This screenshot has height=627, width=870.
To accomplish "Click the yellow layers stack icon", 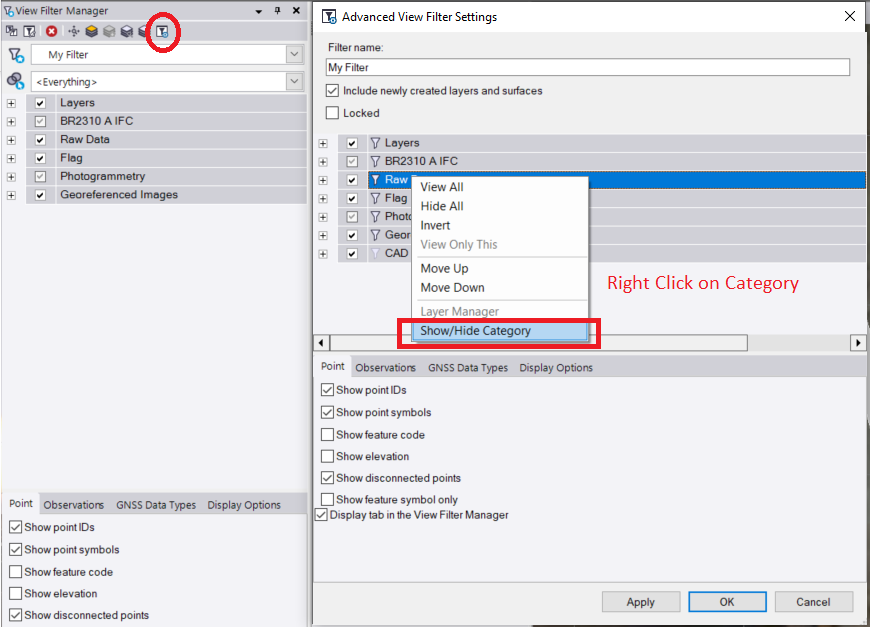I will coord(91,31).
